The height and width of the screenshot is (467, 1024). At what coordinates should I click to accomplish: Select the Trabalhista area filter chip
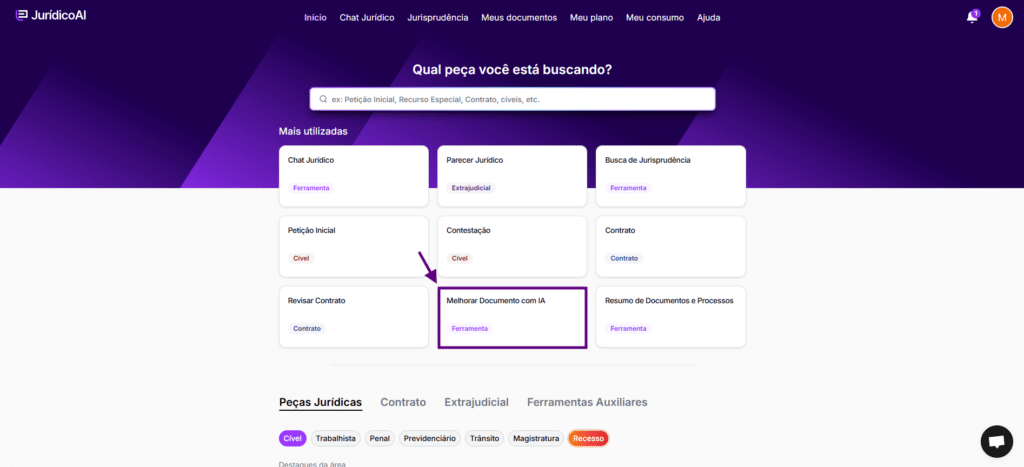coord(336,438)
